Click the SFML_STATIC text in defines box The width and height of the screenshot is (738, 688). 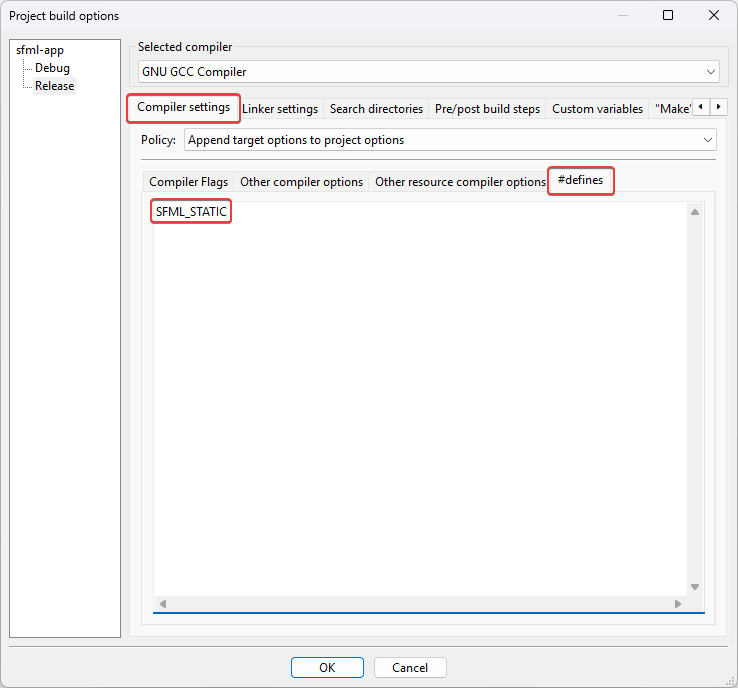(x=191, y=212)
